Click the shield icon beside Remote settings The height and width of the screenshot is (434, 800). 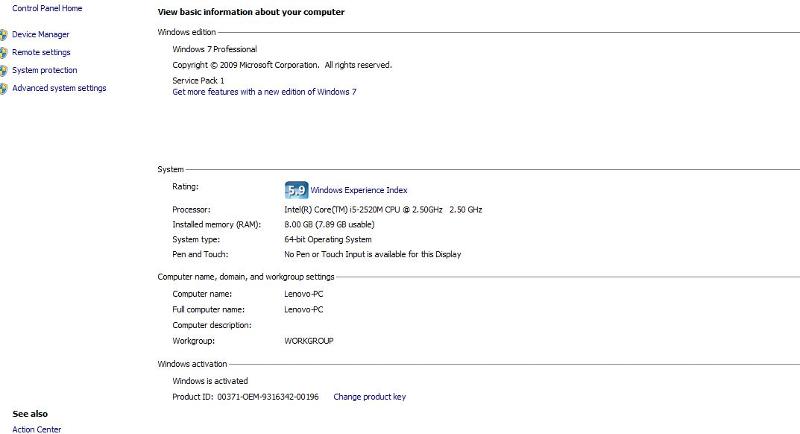tap(4, 52)
